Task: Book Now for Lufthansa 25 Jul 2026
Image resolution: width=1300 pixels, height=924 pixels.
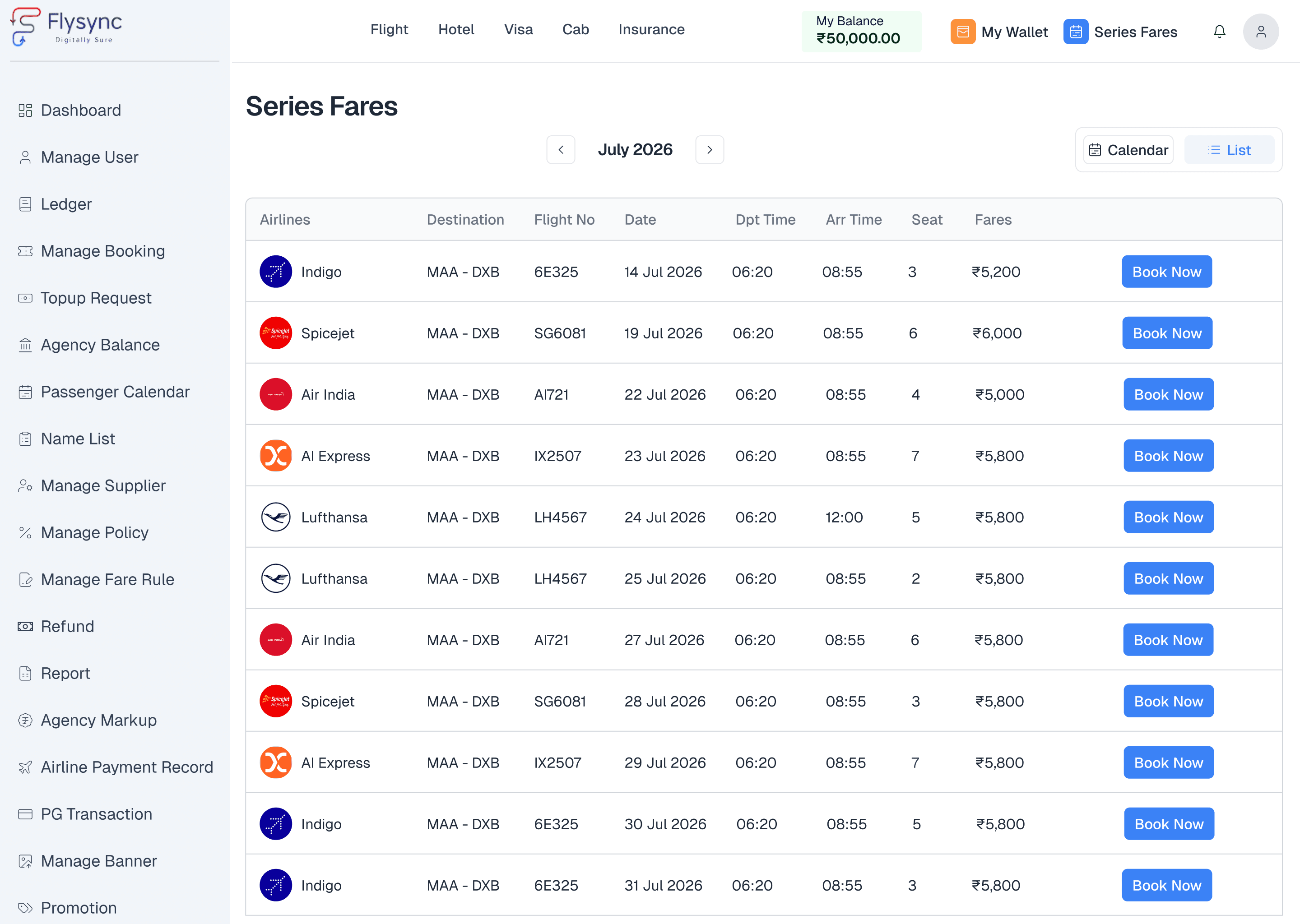Action: point(1169,579)
